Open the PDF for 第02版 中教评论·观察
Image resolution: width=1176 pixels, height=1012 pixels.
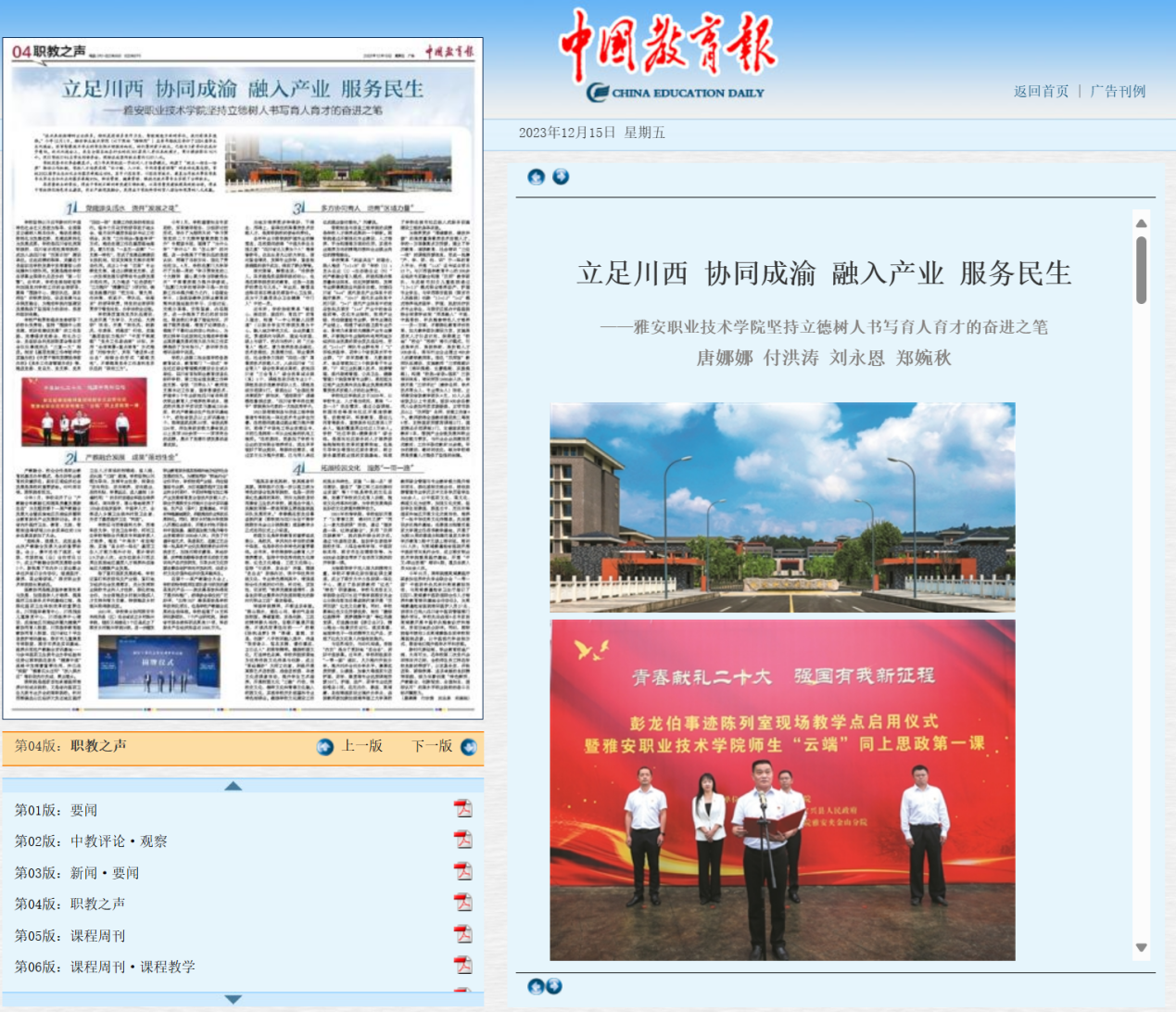point(462,841)
